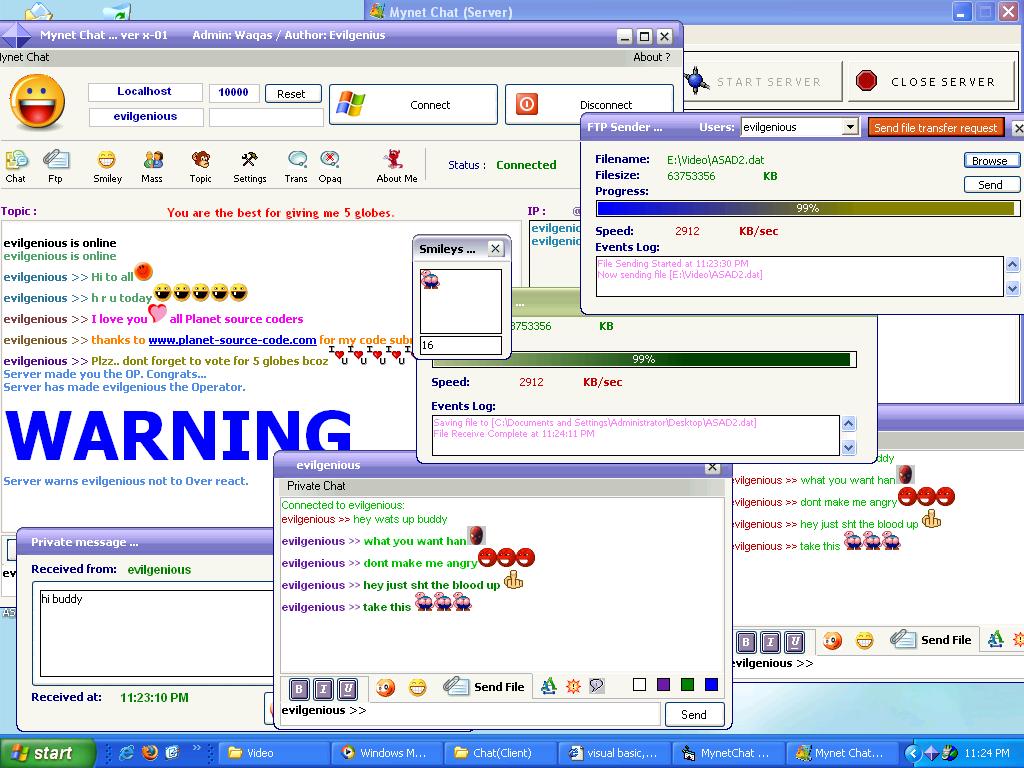Image resolution: width=1024 pixels, height=768 pixels.
Task: Pick the purple text color swatch
Action: click(663, 685)
